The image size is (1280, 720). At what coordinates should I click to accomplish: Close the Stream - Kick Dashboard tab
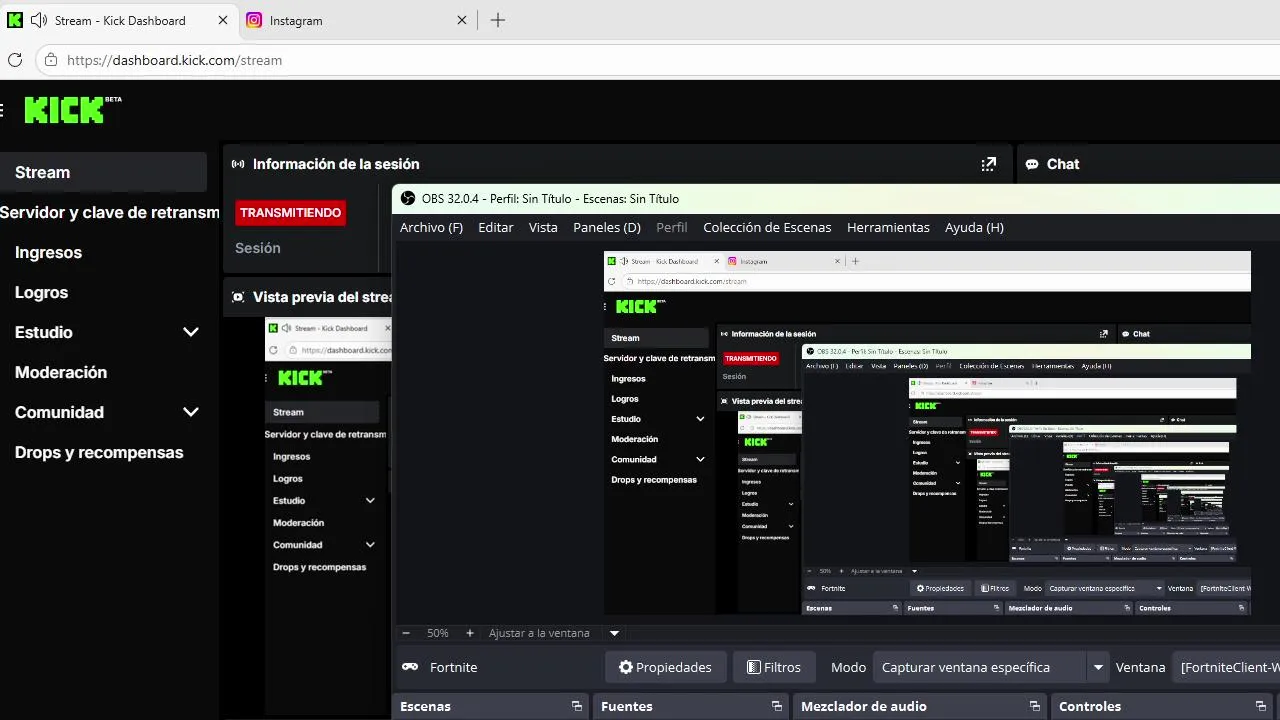coord(223,20)
